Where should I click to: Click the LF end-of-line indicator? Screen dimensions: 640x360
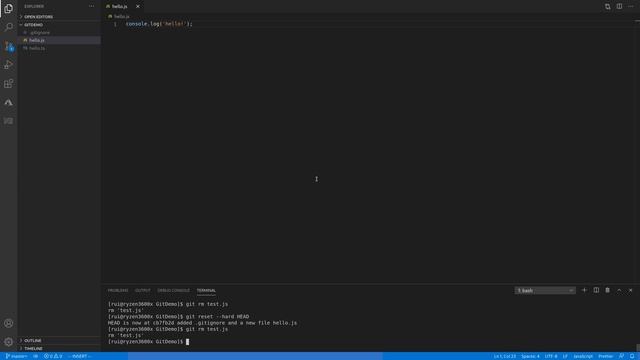tap(565, 356)
